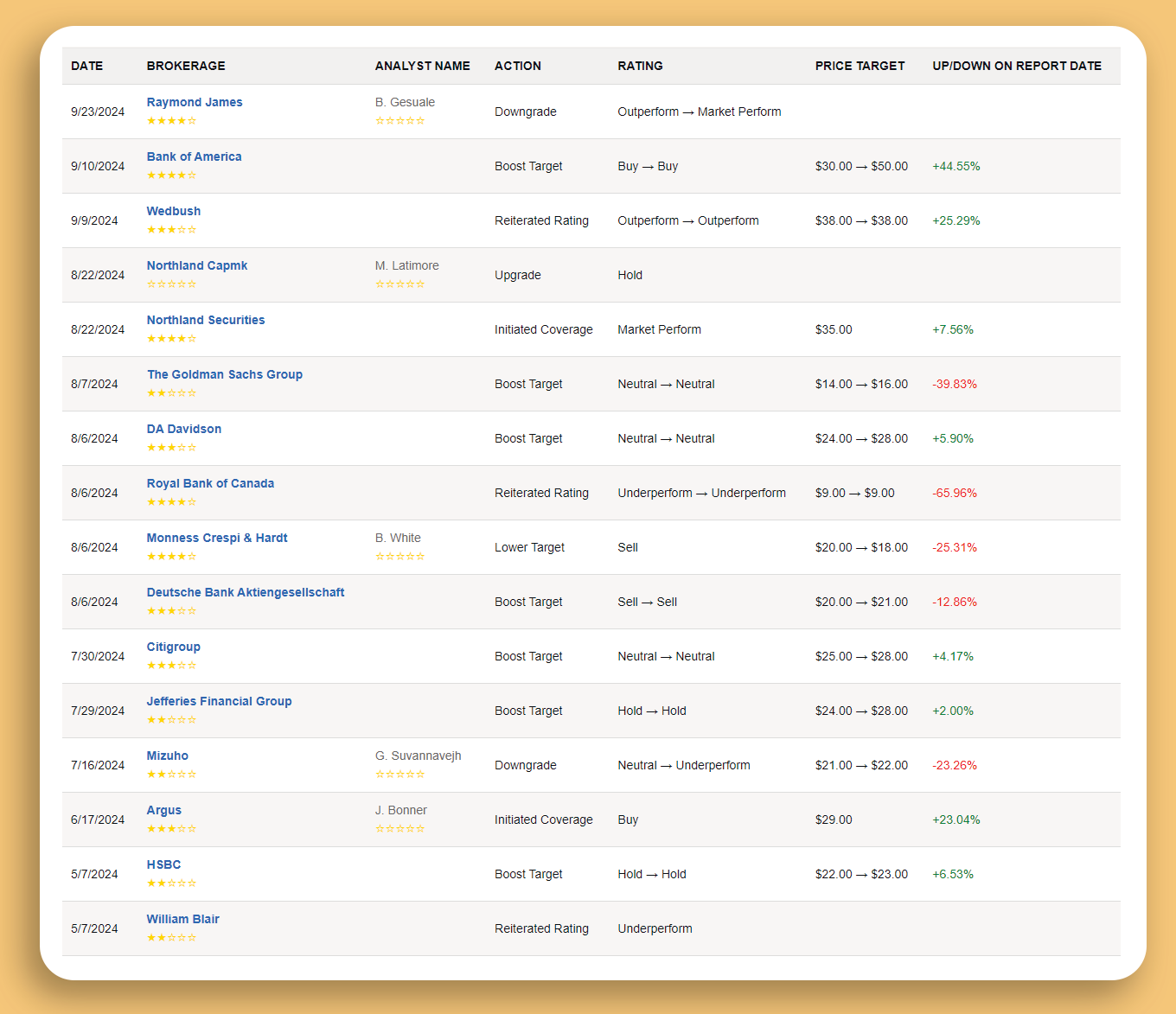Click the +44.55% value
The height and width of the screenshot is (1014, 1176).
956,166
